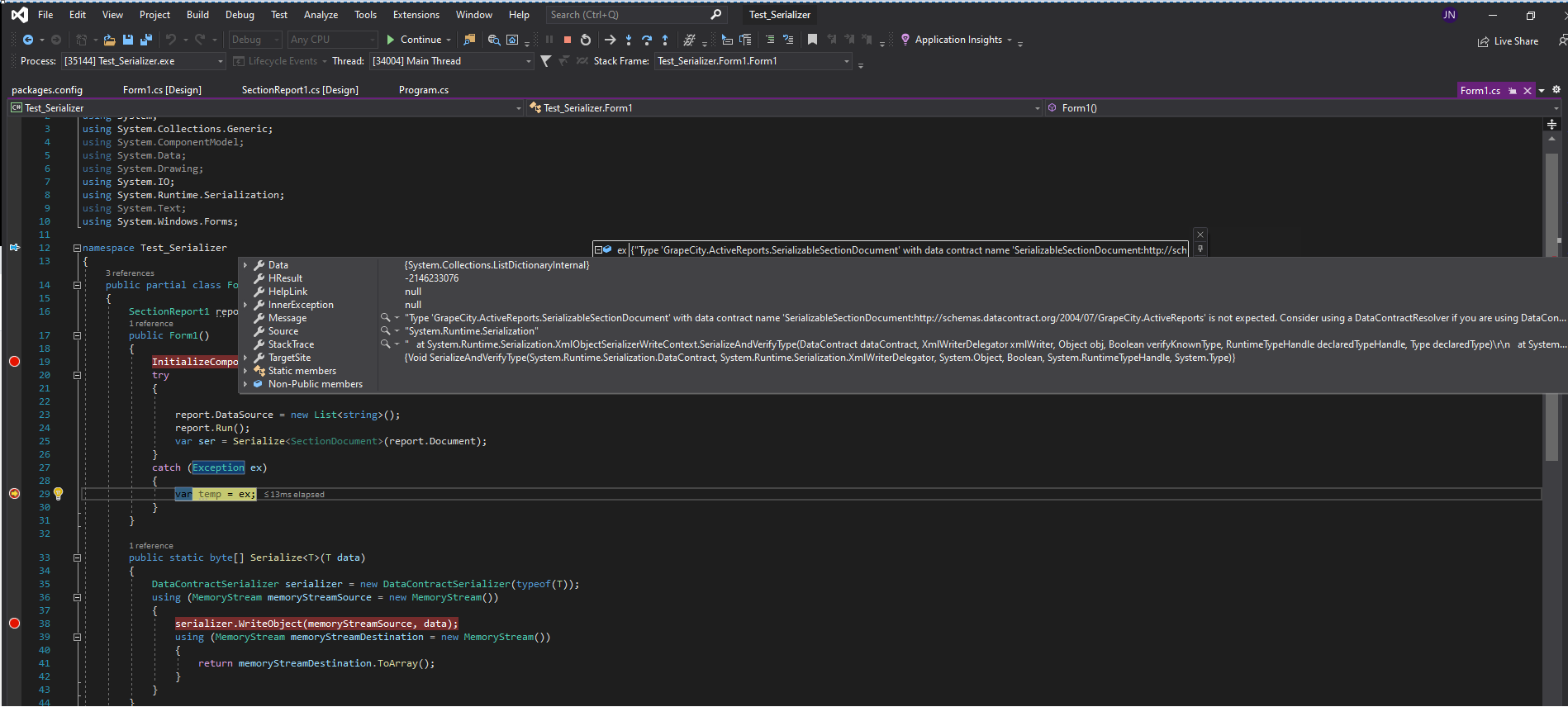The width and height of the screenshot is (1568, 707).
Task: Step Over with the curved arrow icon
Action: coord(647,40)
